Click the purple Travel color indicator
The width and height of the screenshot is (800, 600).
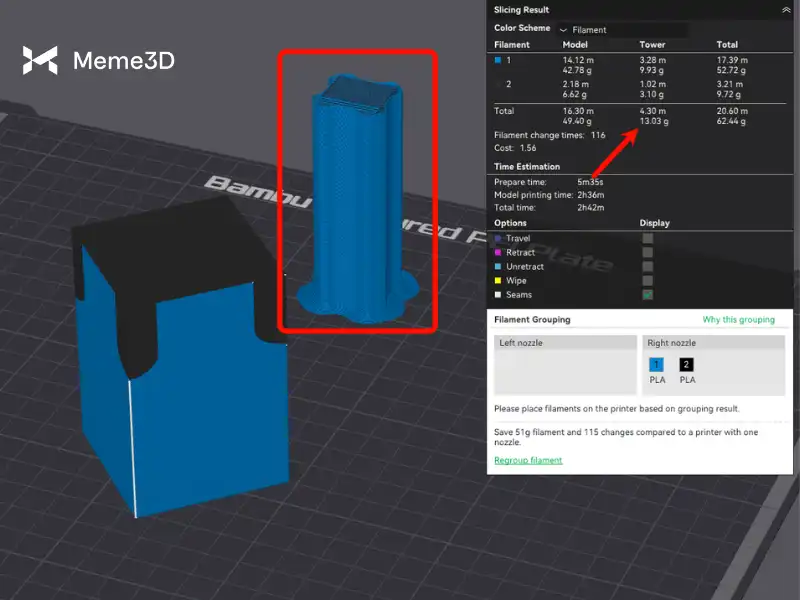tap(498, 239)
